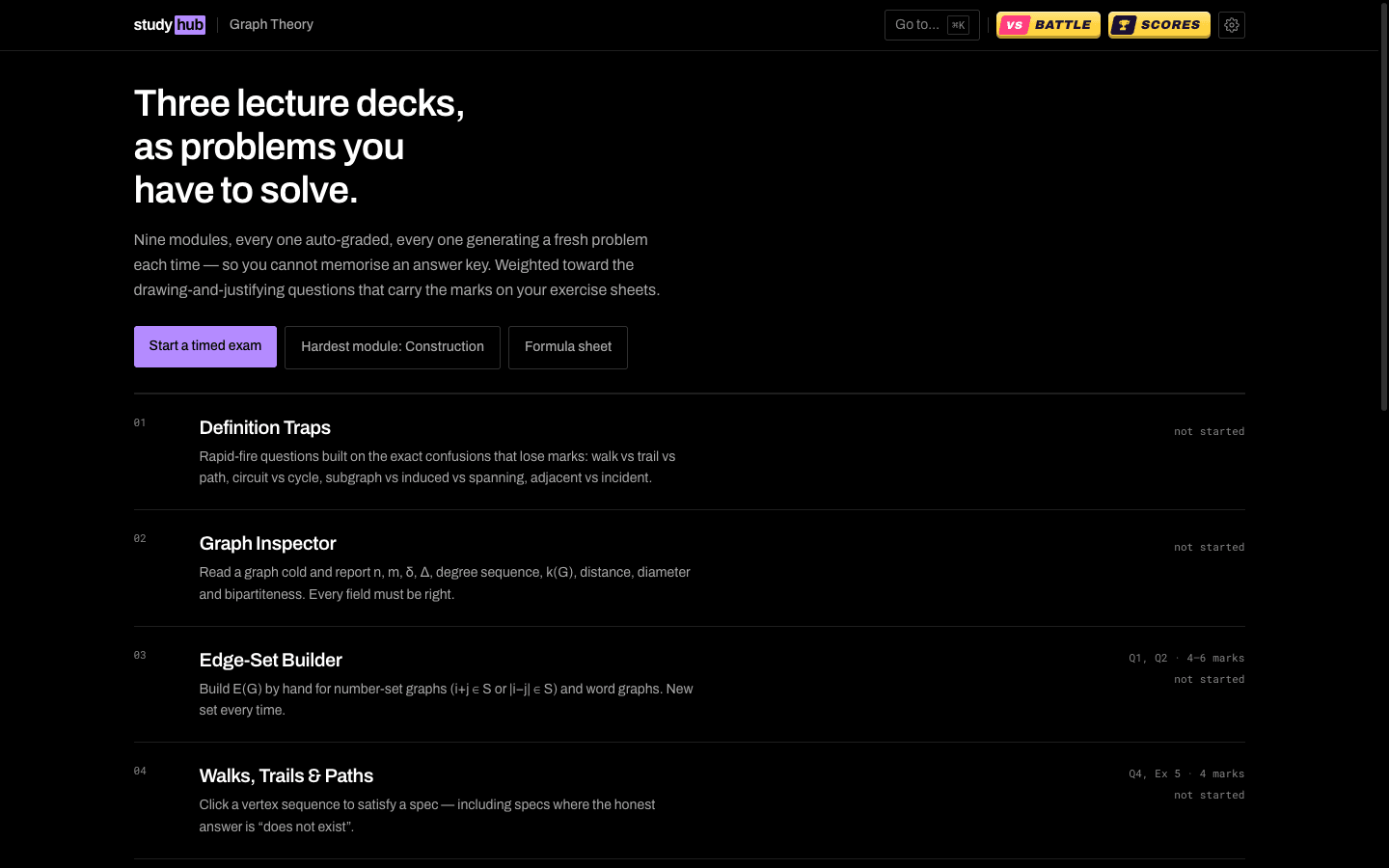Select the Graph Theory course label
1389x868 pixels.
pyautogui.click(x=271, y=25)
